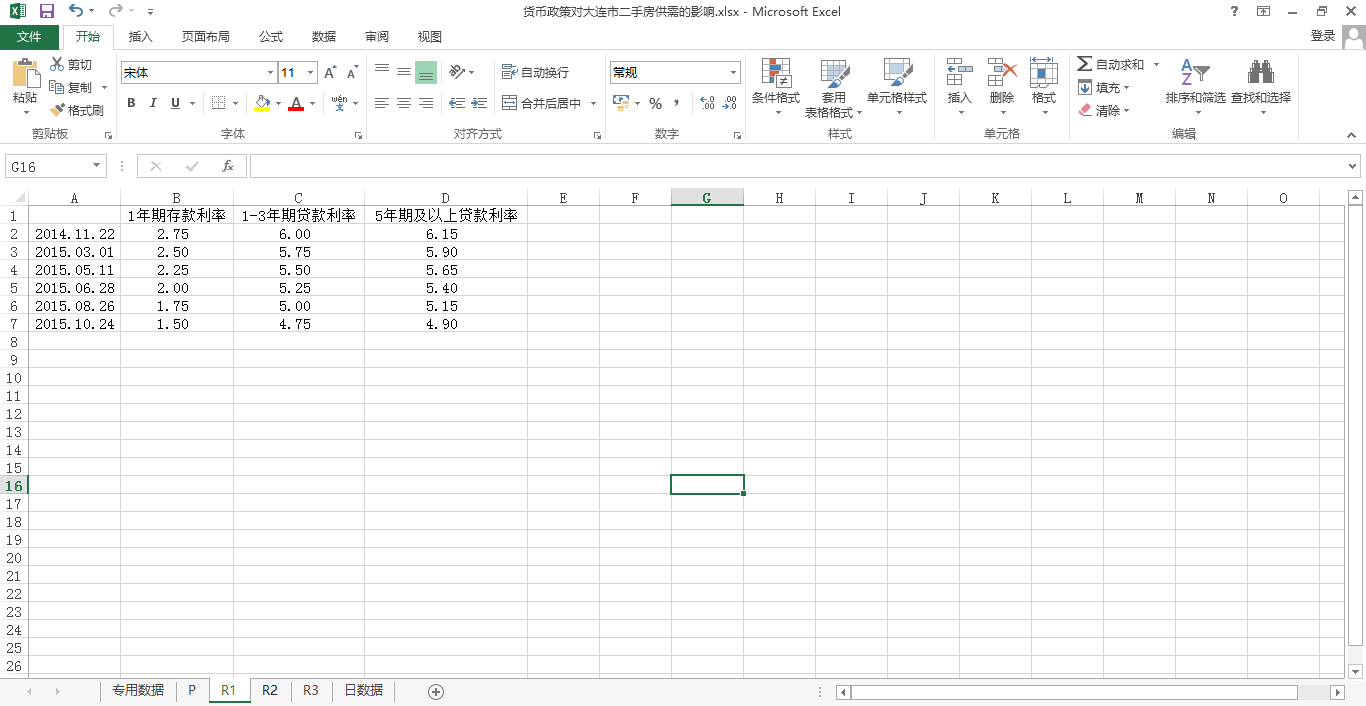Screen dimensions: 1366x706
Task: Decrease font size with the small A icon
Action: (352, 73)
